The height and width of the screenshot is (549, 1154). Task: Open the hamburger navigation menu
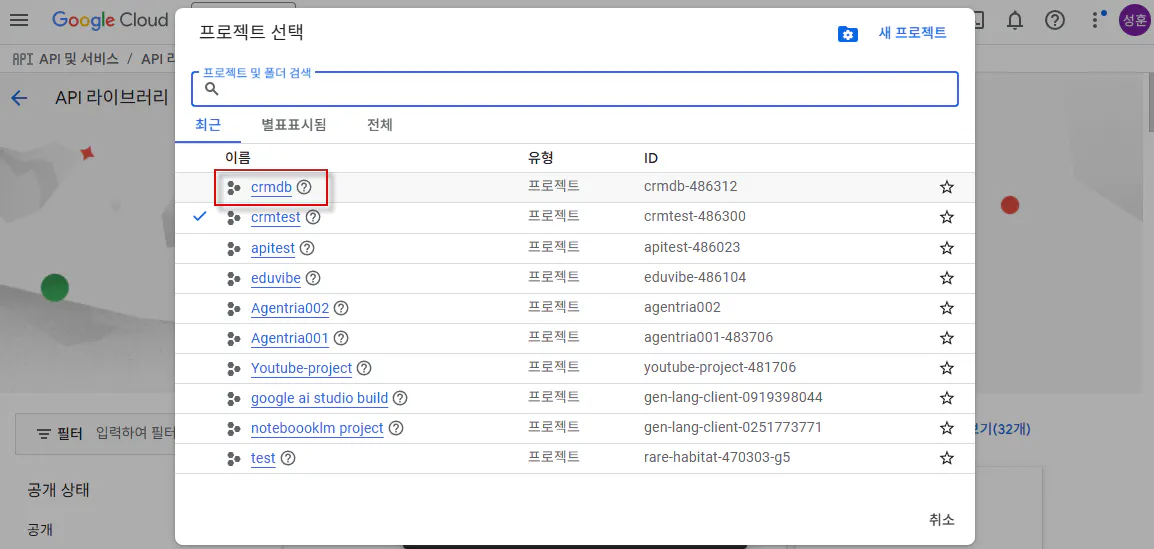(x=18, y=20)
